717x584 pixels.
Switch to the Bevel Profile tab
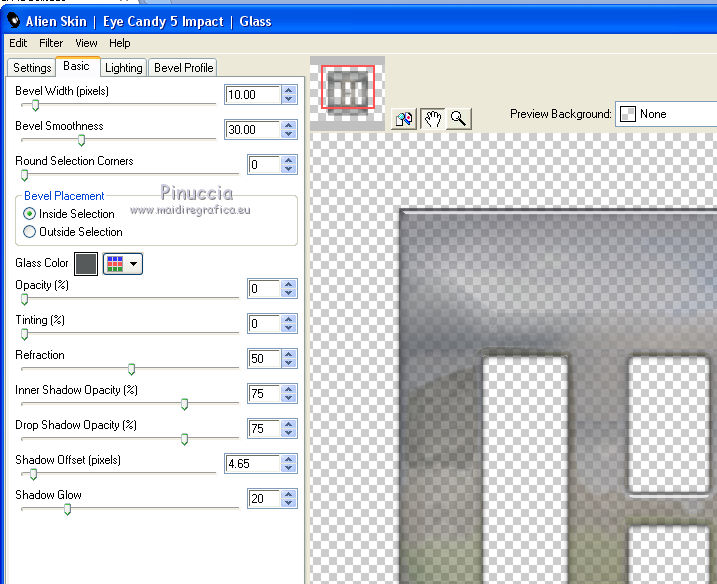pyautogui.click(x=183, y=68)
